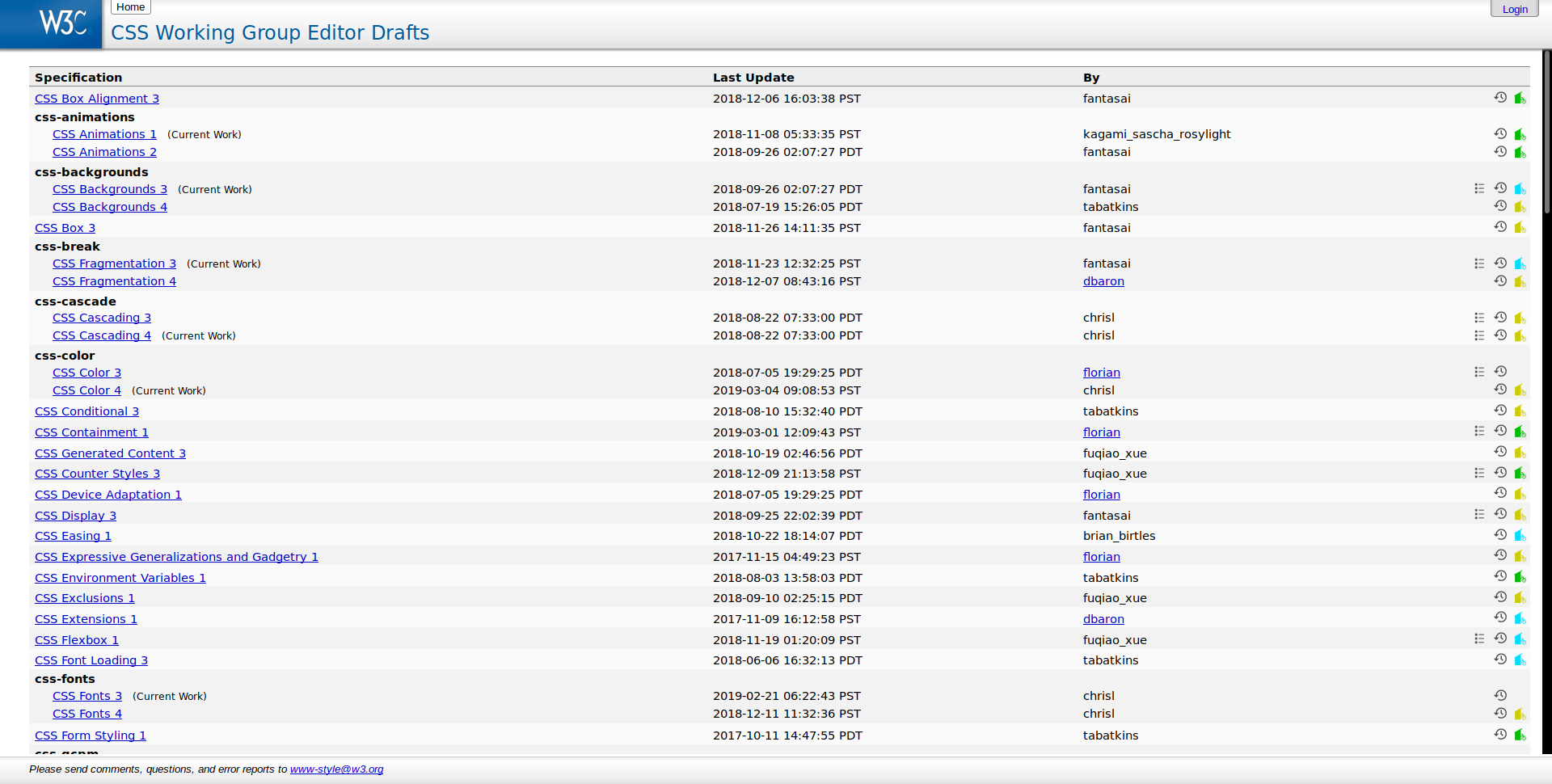
Task: Open list icon in CSS Color 3 row
Action: click(1479, 372)
